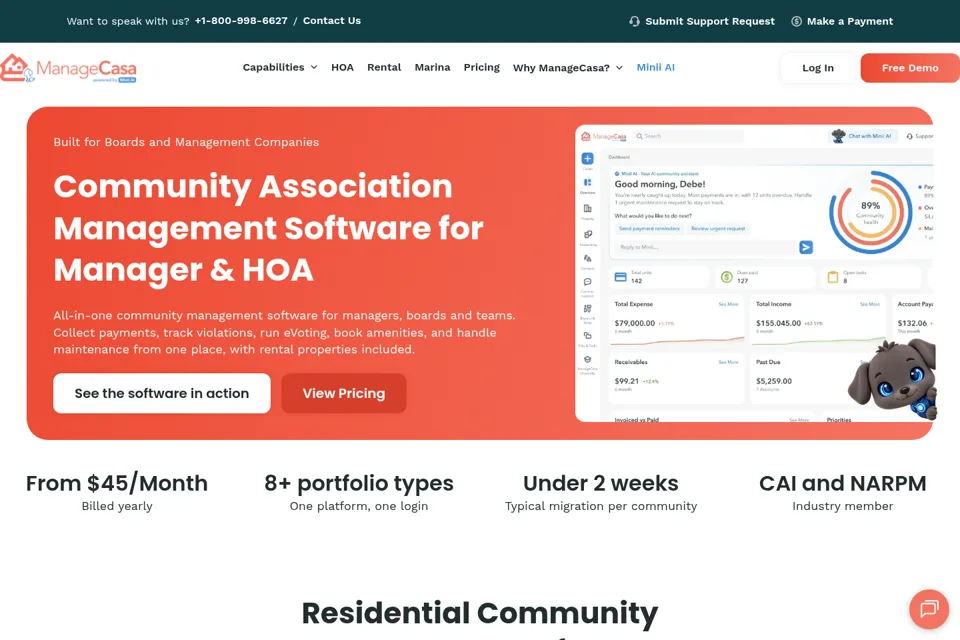The image size is (960, 640).
Task: Select the Contacts icon in preview sidebar
Action: coord(587,258)
